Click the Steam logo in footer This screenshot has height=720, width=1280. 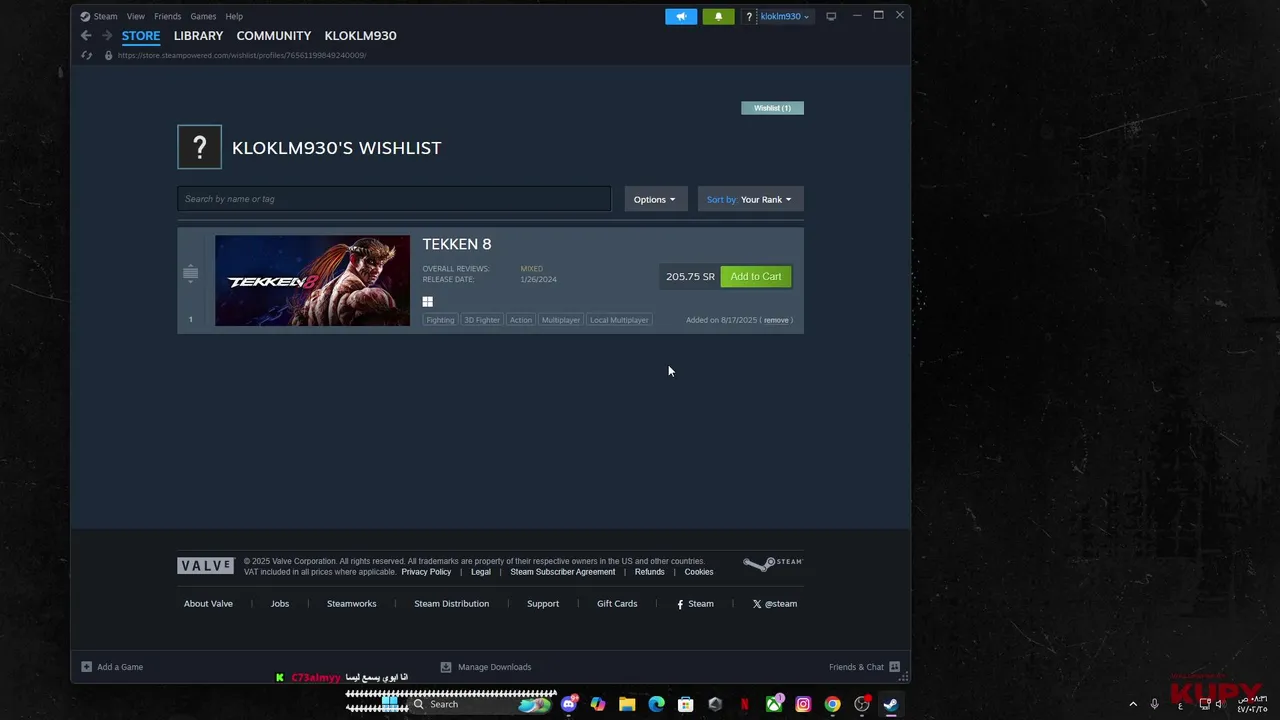point(773,563)
